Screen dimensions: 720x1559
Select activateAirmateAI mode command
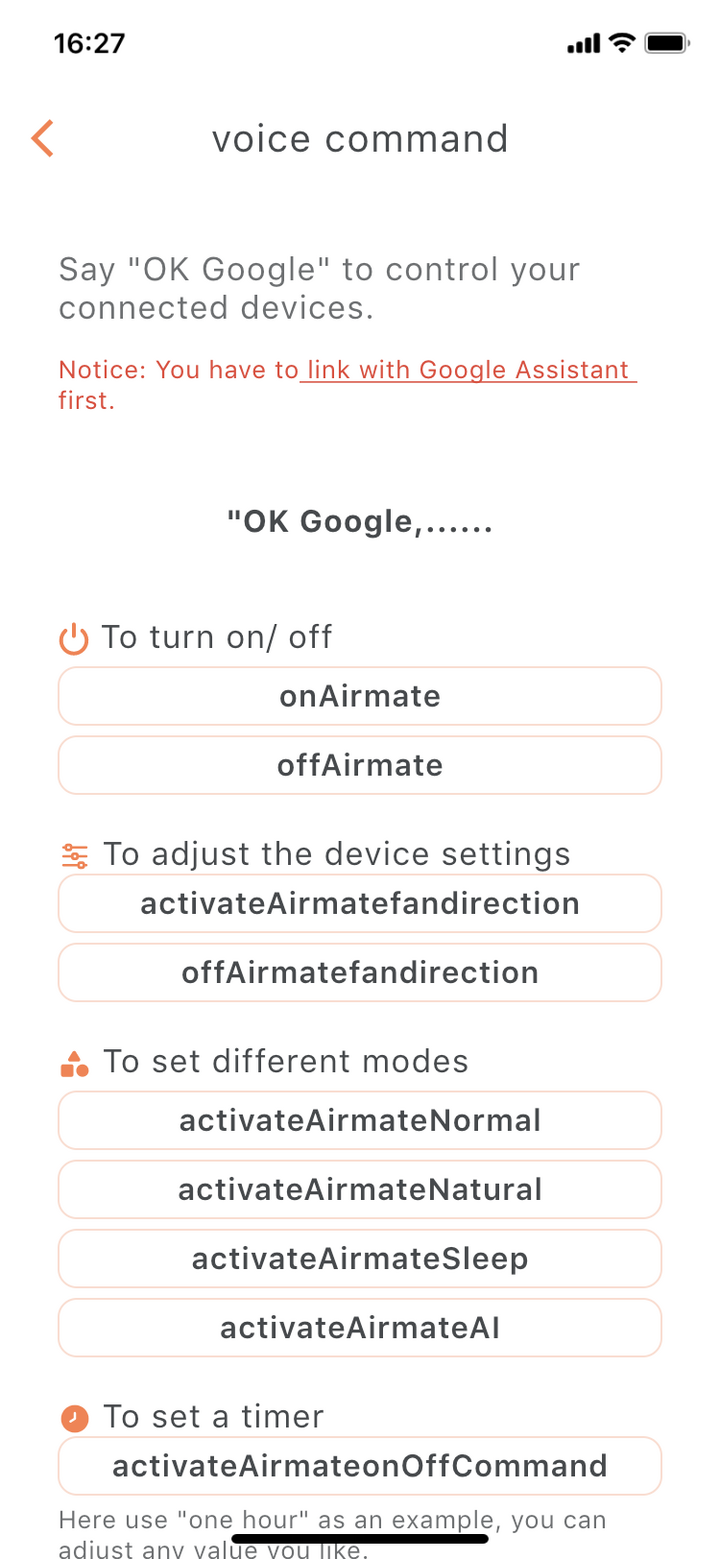coord(360,1327)
